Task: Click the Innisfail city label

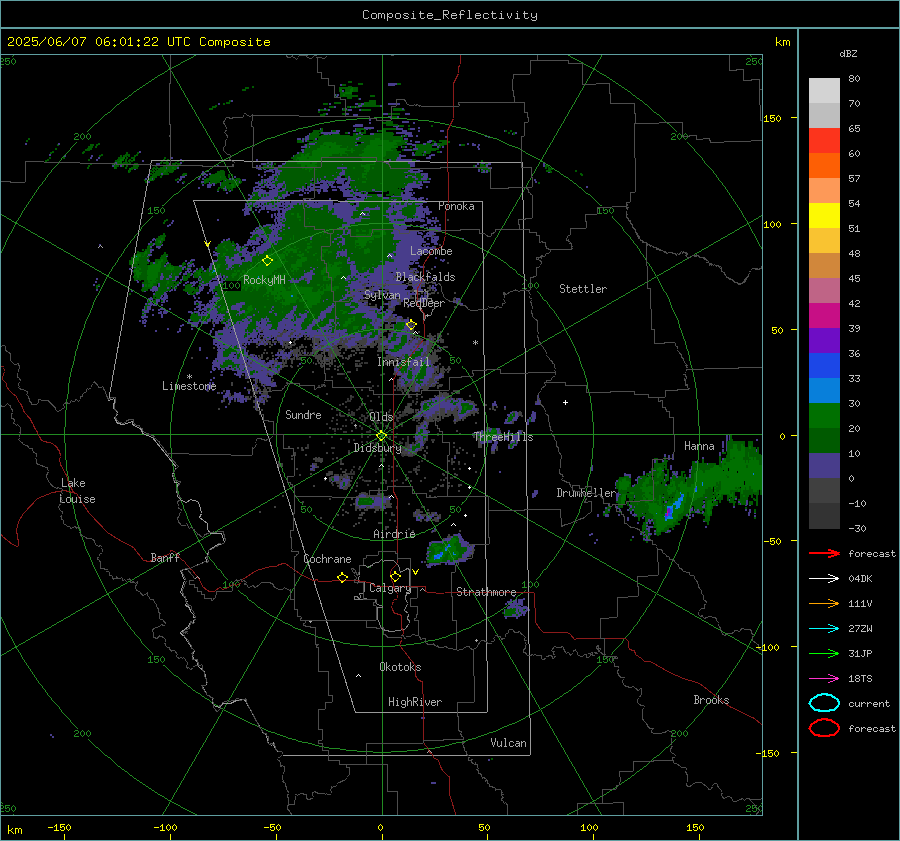Action: click(403, 362)
